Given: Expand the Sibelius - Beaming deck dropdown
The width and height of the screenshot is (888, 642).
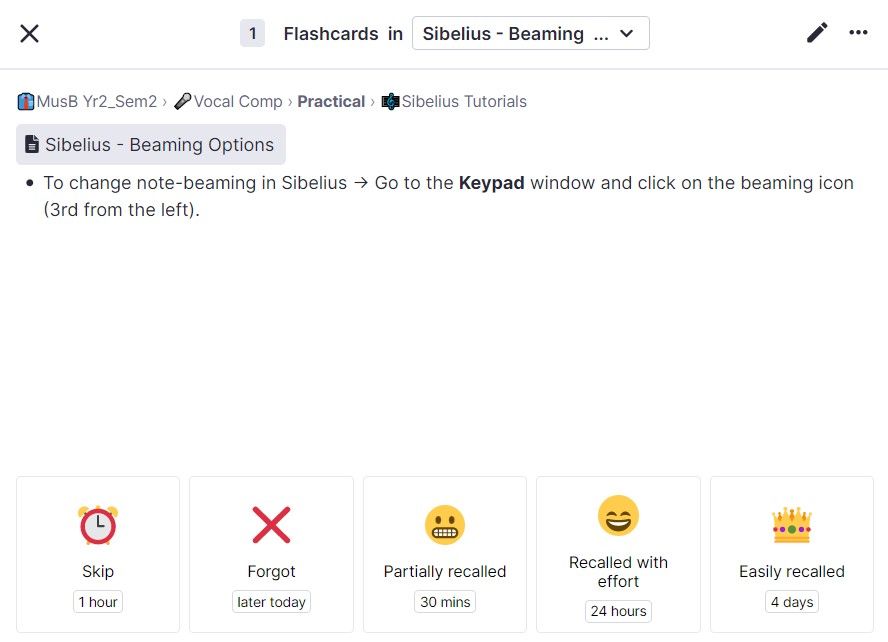Looking at the screenshot, I should 530,33.
